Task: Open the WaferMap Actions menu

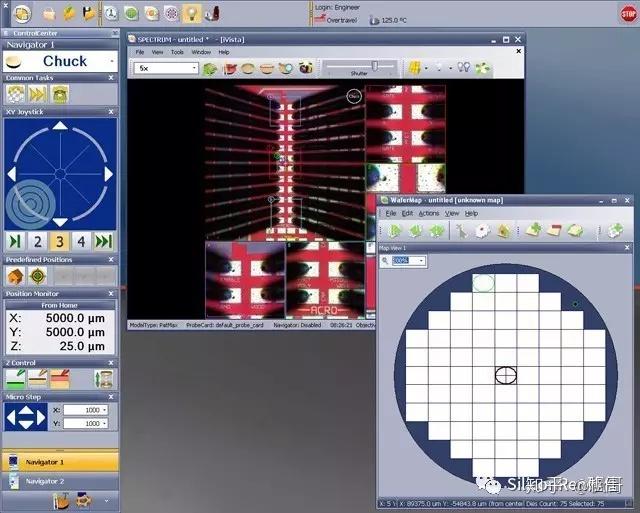Action: coord(429,213)
